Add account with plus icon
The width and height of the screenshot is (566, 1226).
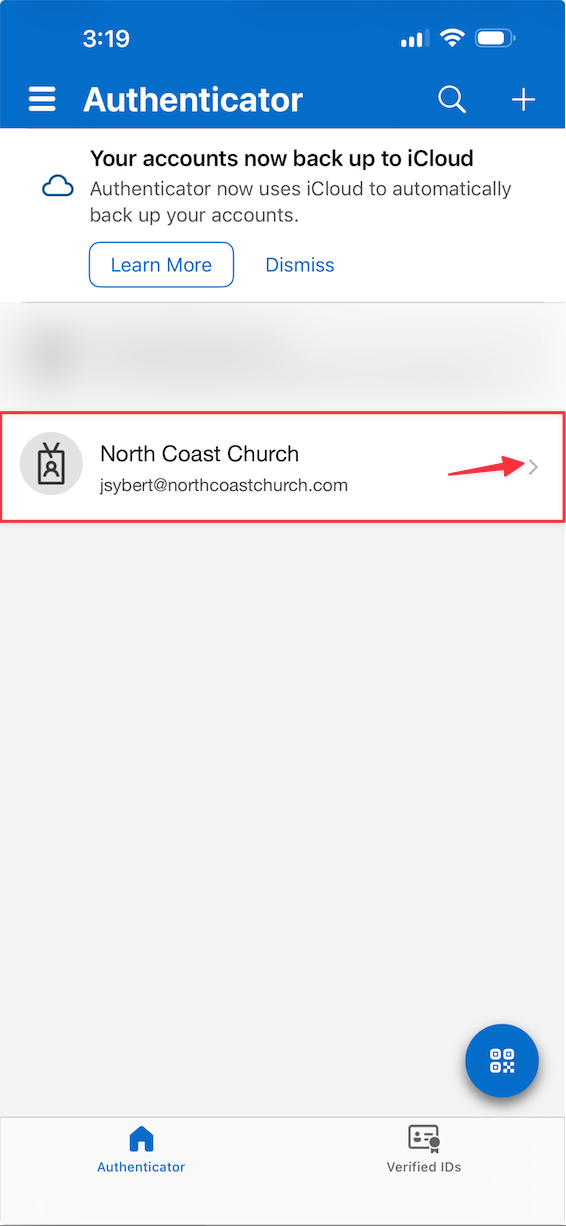pos(524,100)
